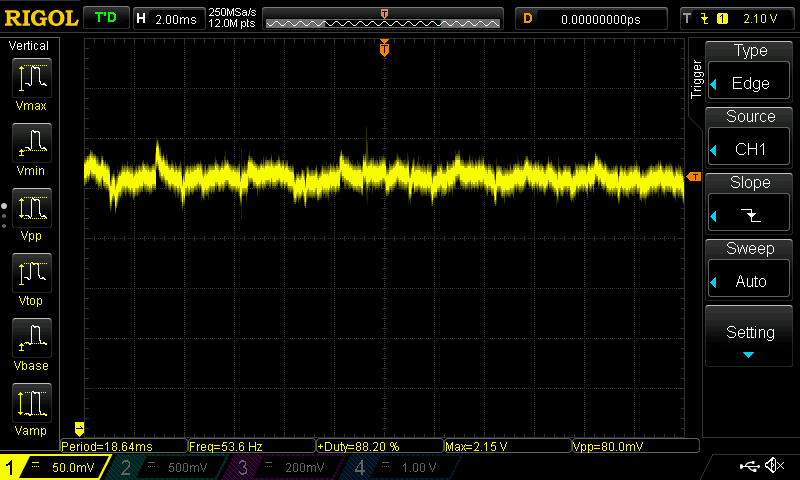Click the measurement page indicator dots

click(4, 215)
